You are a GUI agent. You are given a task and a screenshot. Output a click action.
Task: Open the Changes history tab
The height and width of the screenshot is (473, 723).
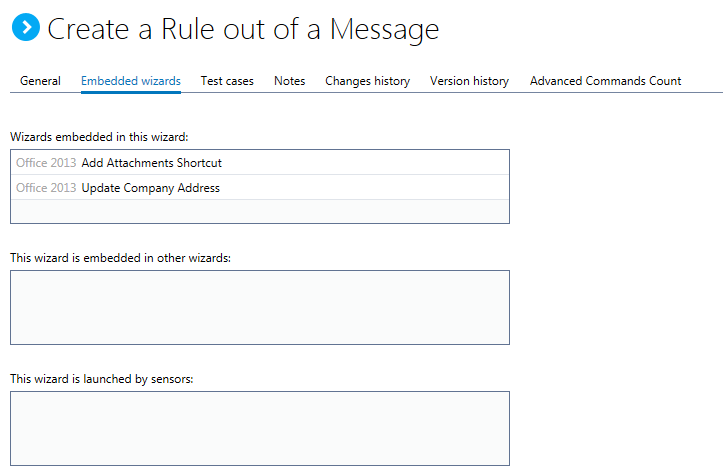367,81
